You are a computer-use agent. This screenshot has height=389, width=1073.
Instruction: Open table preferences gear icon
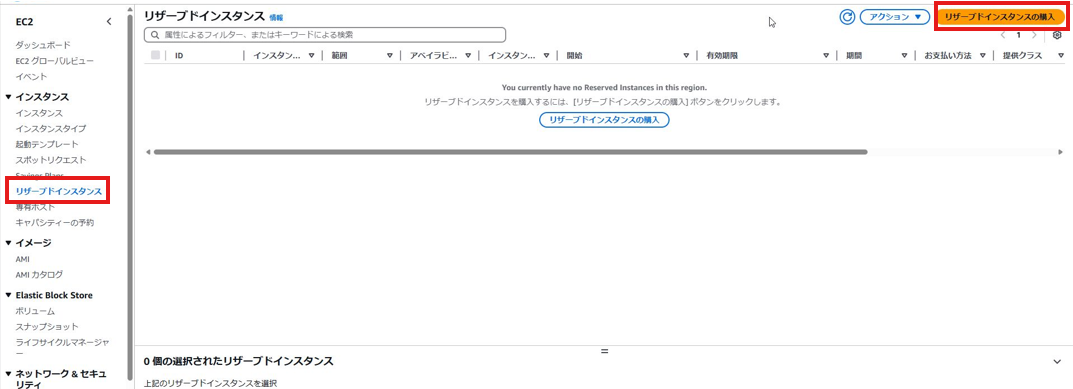[1057, 35]
